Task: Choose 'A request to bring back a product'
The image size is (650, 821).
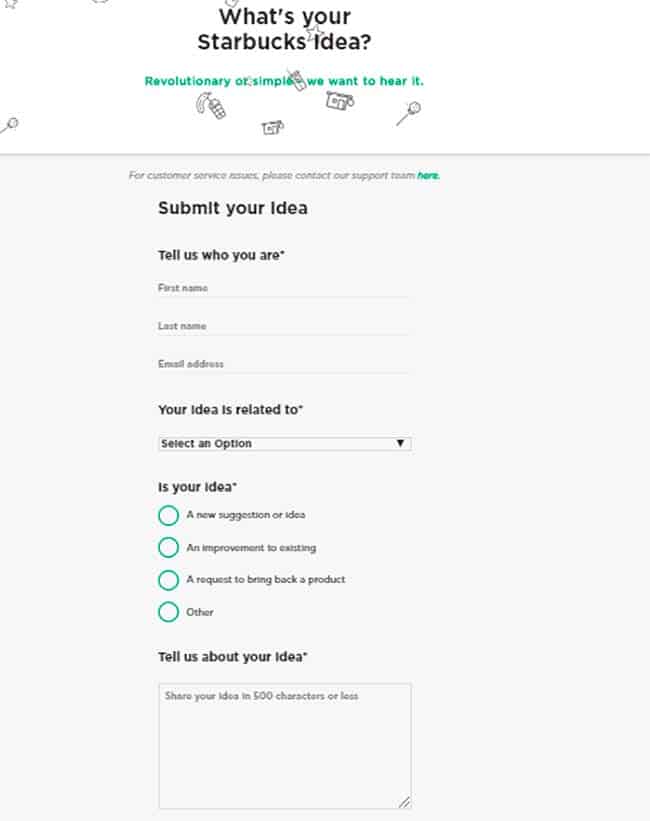Action: [x=168, y=580]
